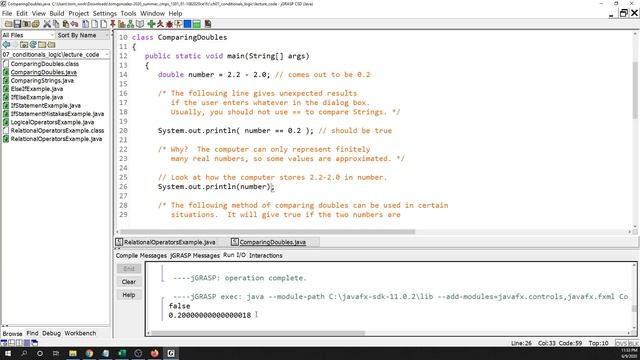Click the editor horizontal scrollbar
This screenshot has width=640, height=360.
pos(267,232)
